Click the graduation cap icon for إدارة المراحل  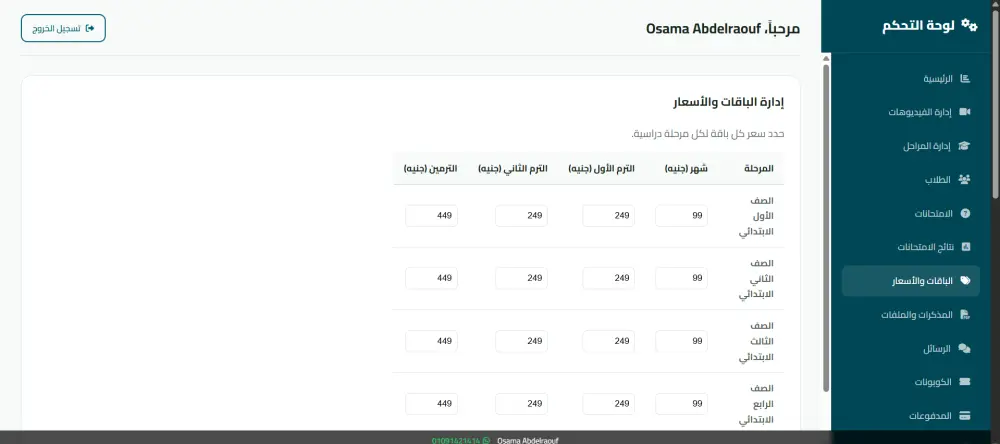click(x=964, y=146)
